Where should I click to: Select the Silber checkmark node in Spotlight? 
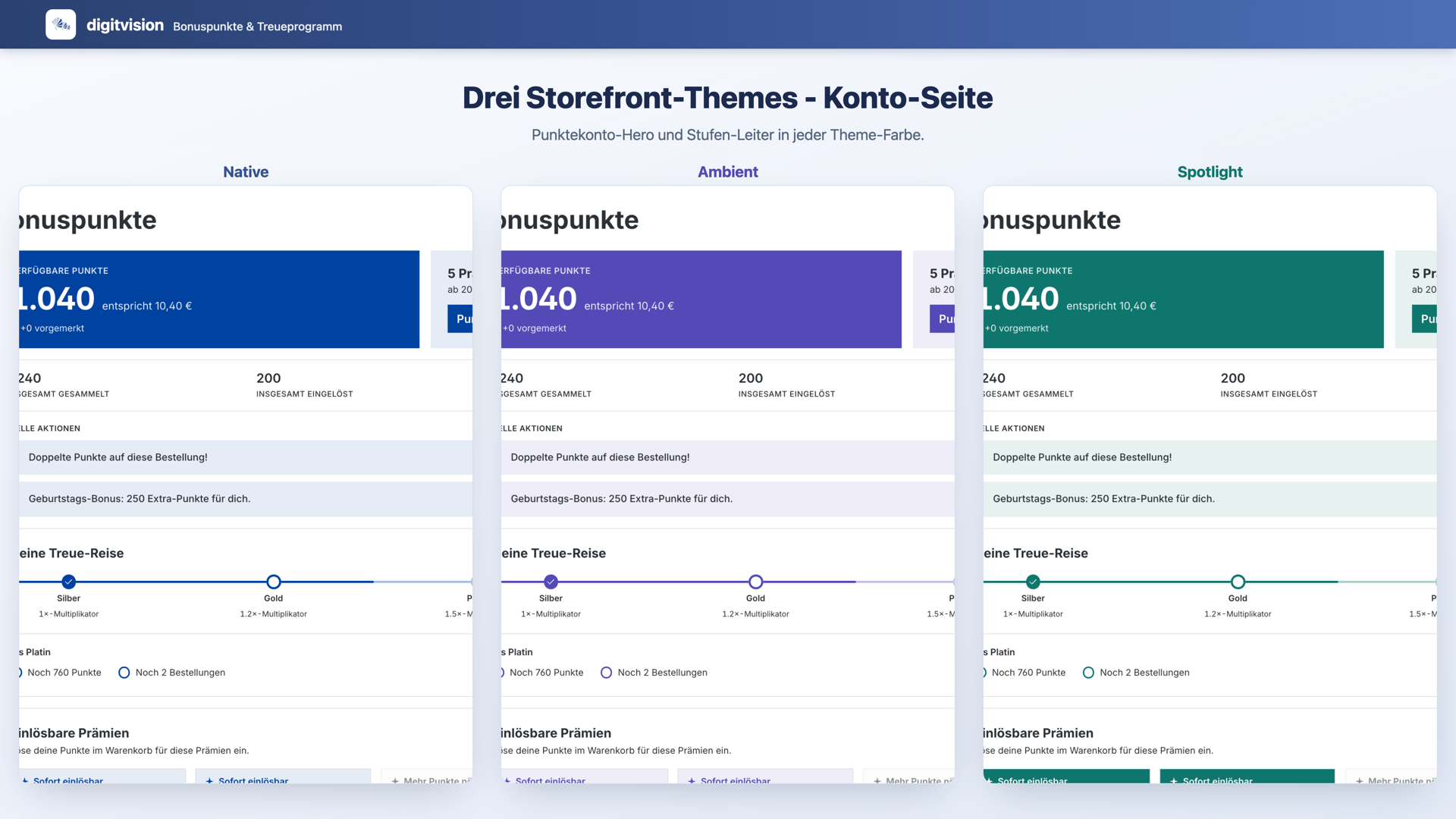coord(1034,582)
